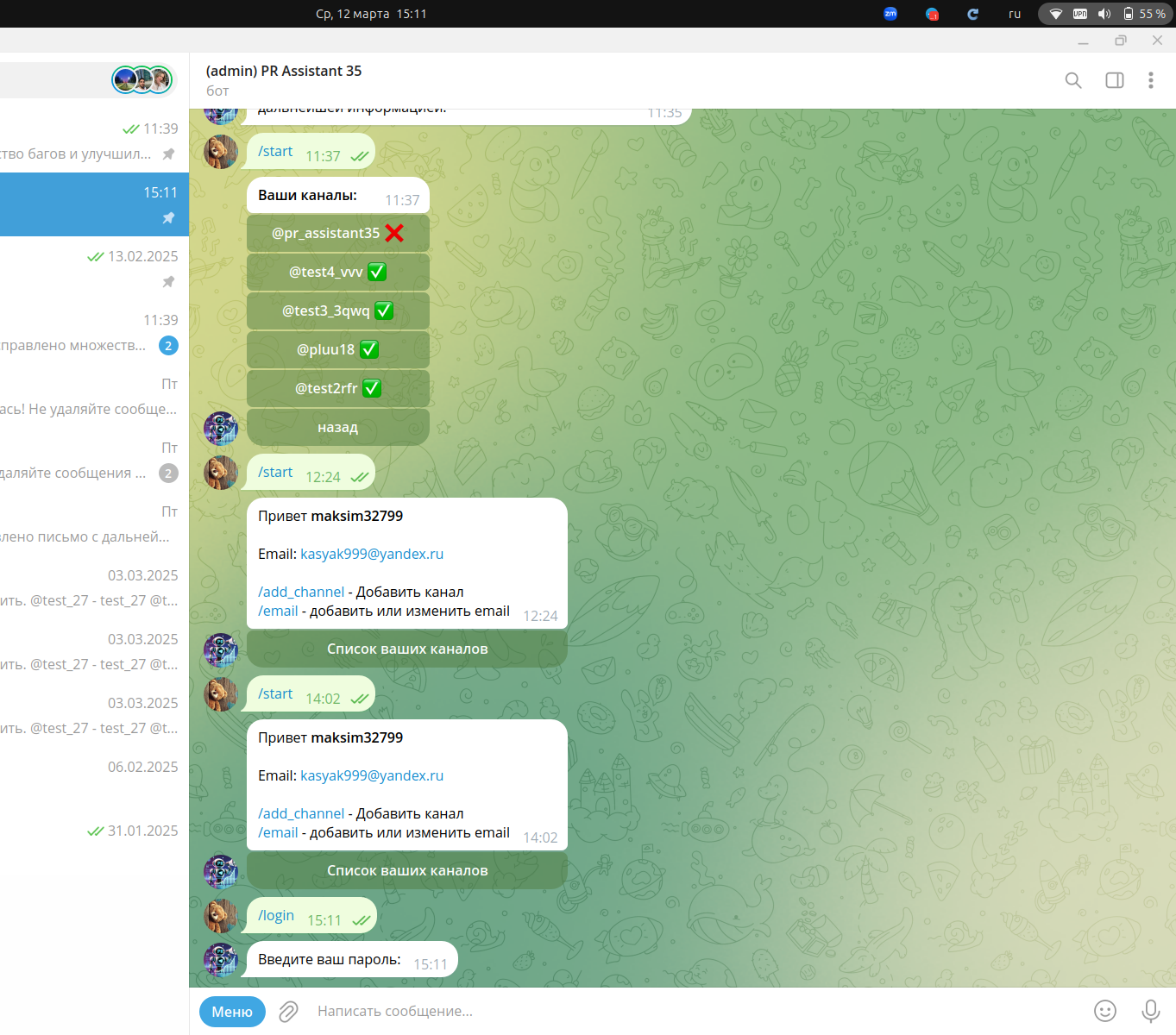Click Привет maksim32799 in the 12:24 message

330,516
